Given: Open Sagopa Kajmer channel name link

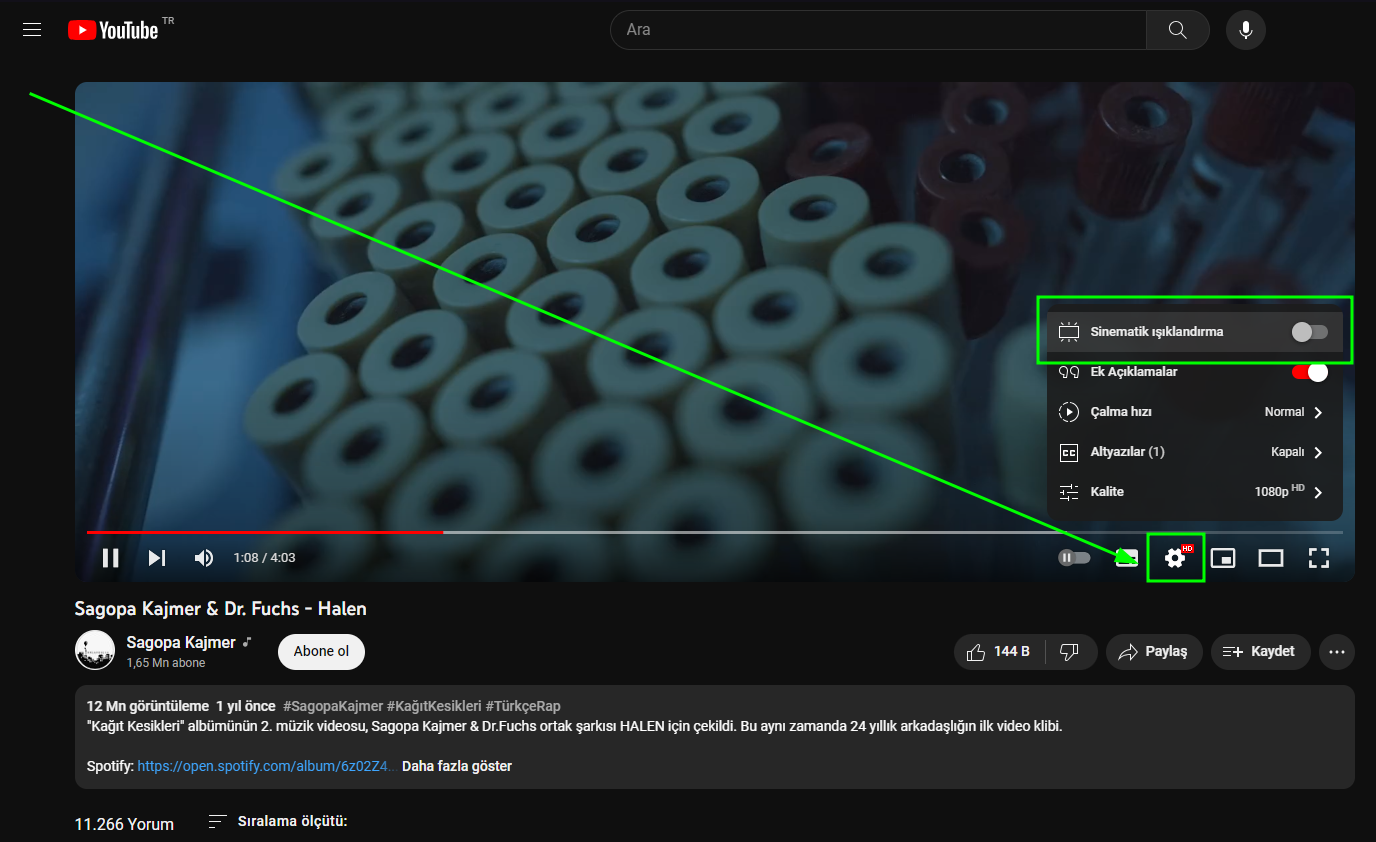Looking at the screenshot, I should click(181, 642).
